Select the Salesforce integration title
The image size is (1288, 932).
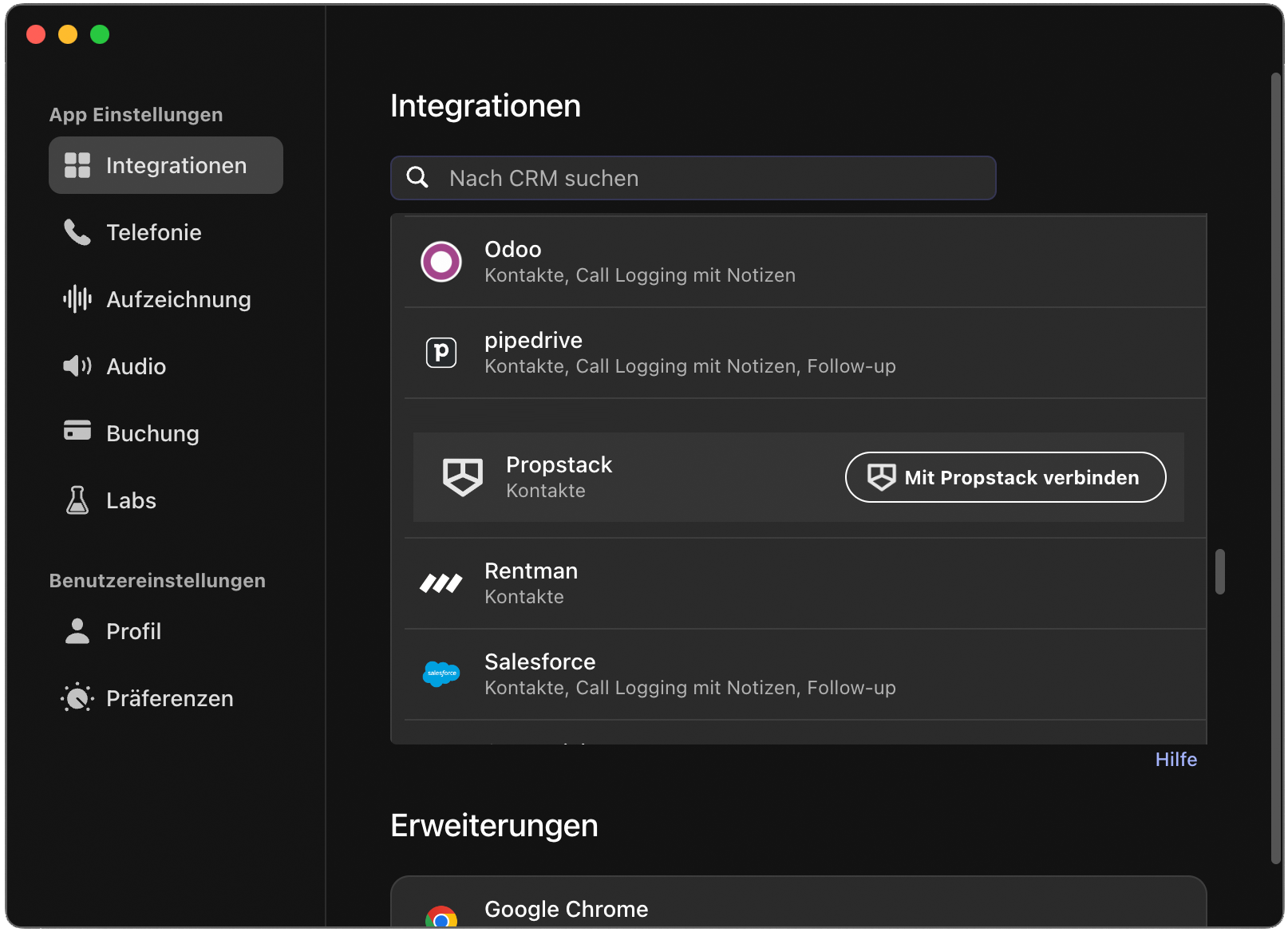pyautogui.click(x=540, y=661)
